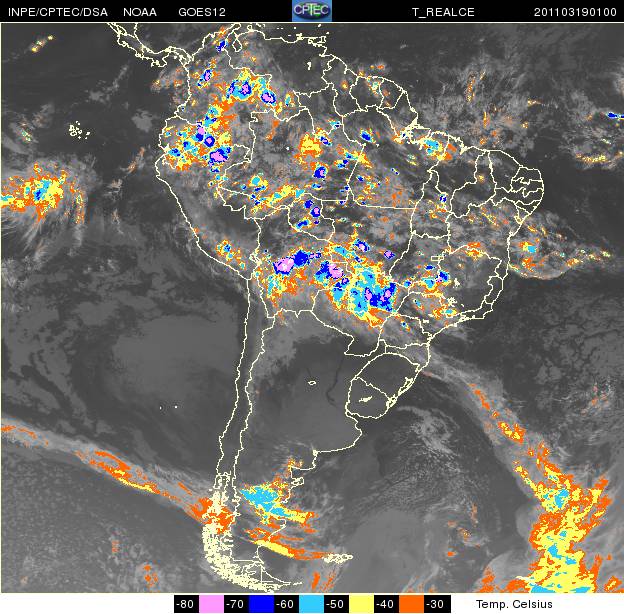Click the INPE/CPTEC/DSA header text
The image size is (624, 614).
coord(58,12)
